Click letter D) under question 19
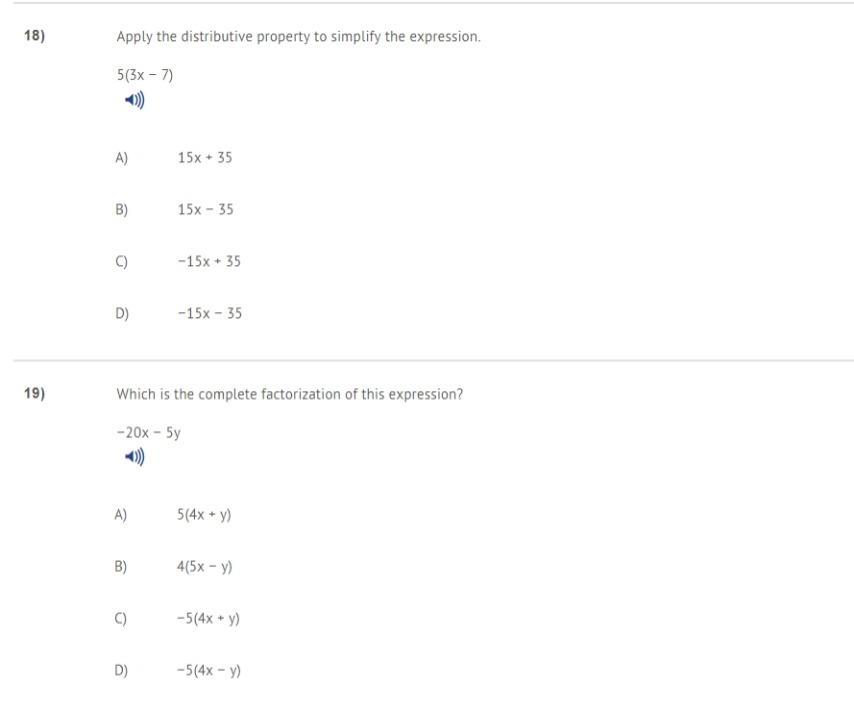The image size is (854, 712). tap(121, 670)
